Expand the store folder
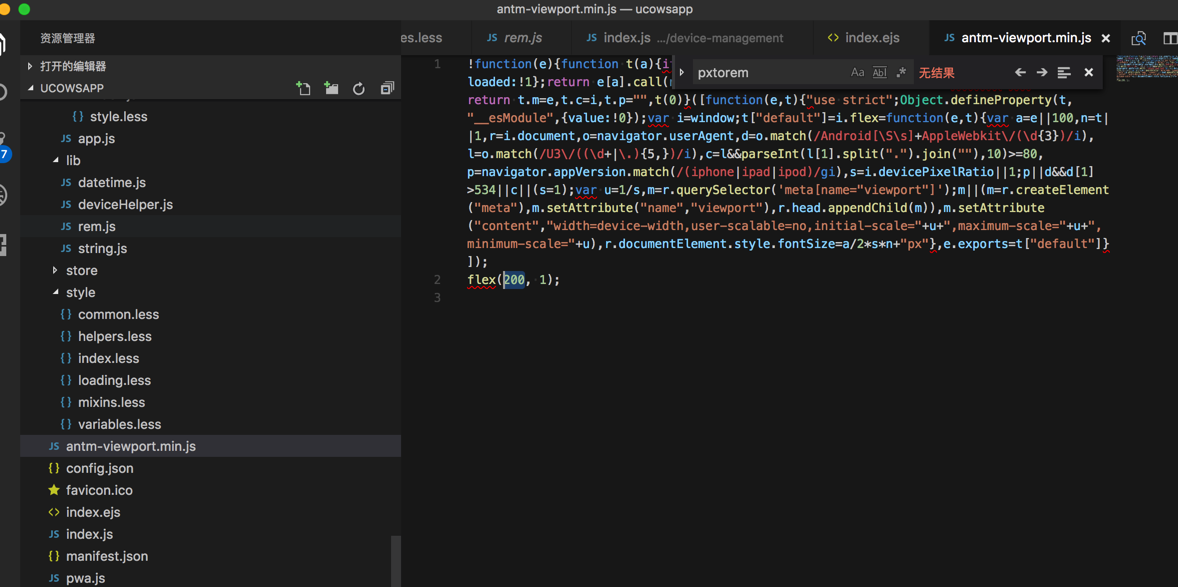The image size is (1178, 587). point(81,271)
